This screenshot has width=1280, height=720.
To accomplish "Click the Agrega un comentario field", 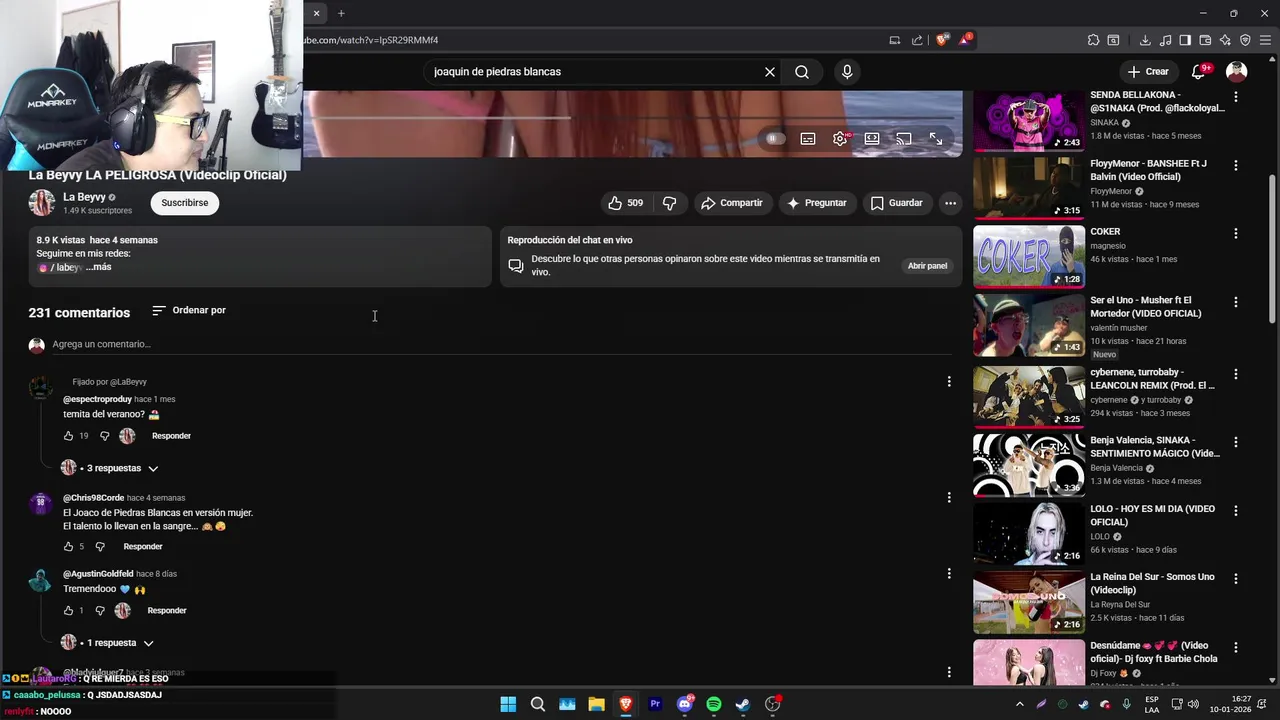I will click(502, 344).
